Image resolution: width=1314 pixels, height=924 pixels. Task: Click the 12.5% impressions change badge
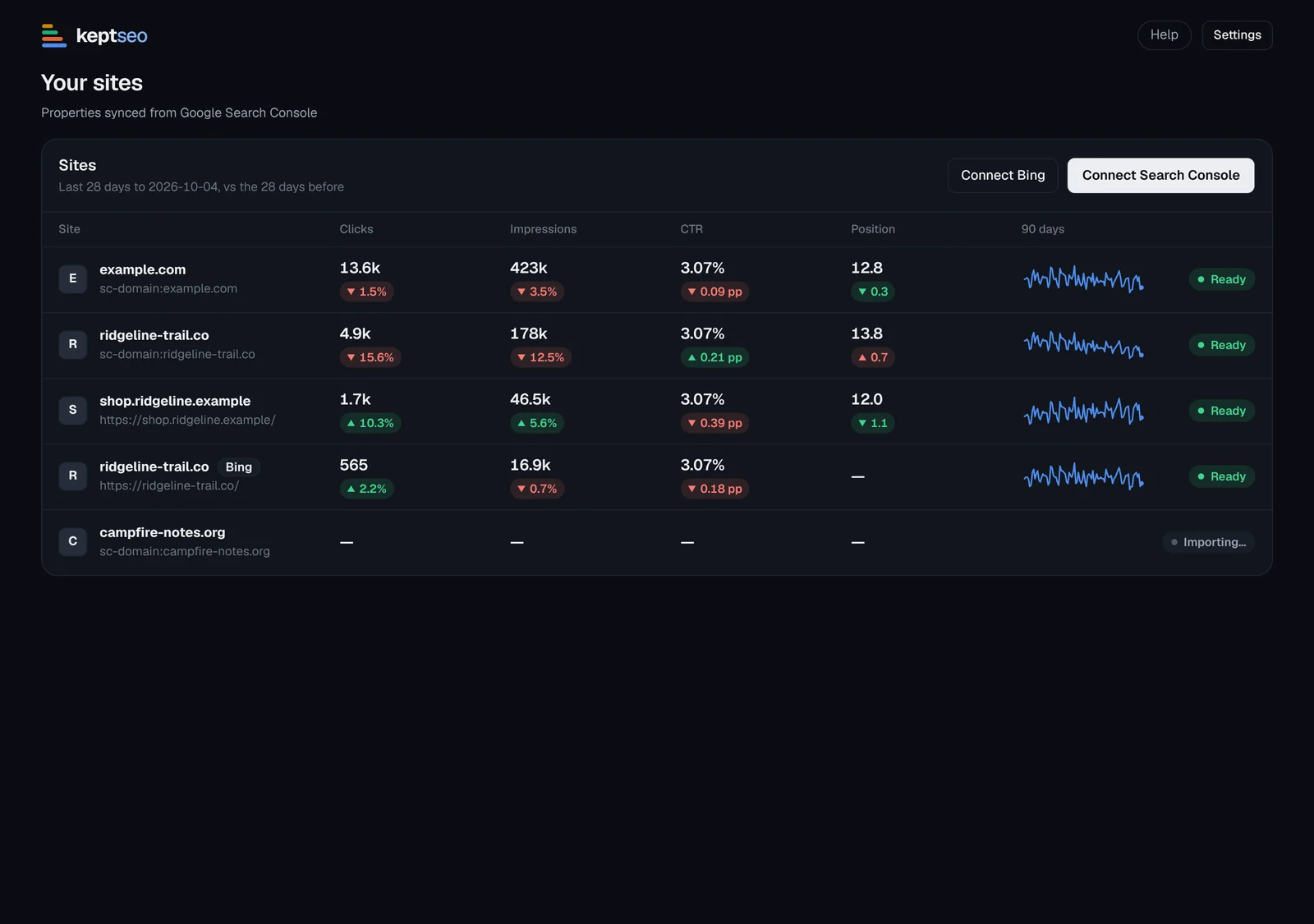coord(540,357)
